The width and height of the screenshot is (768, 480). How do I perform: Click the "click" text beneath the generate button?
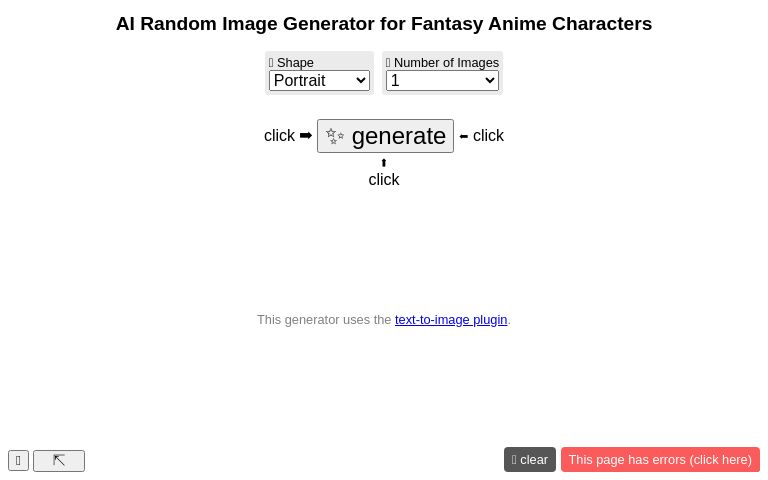[x=384, y=180]
